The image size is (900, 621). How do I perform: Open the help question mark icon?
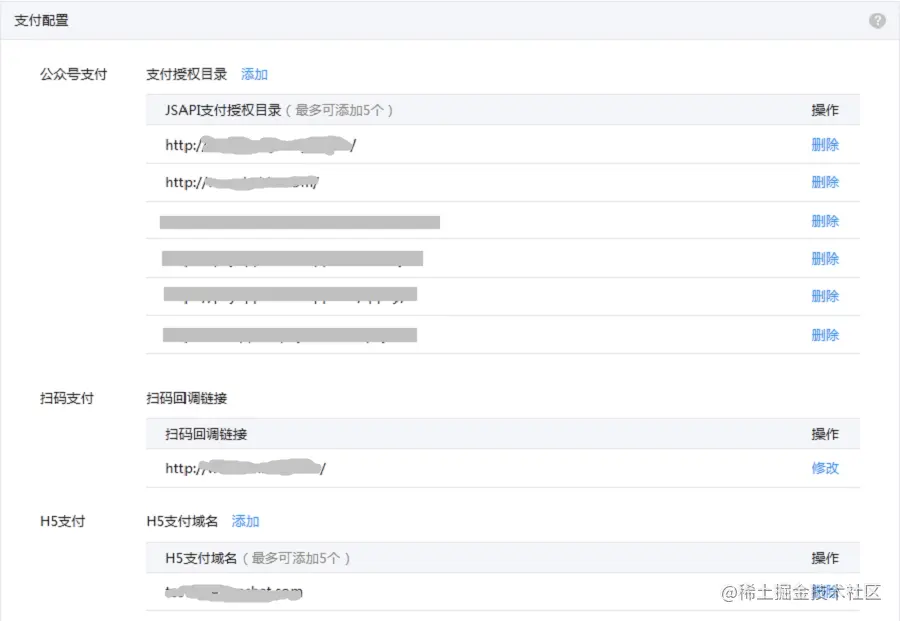(877, 20)
